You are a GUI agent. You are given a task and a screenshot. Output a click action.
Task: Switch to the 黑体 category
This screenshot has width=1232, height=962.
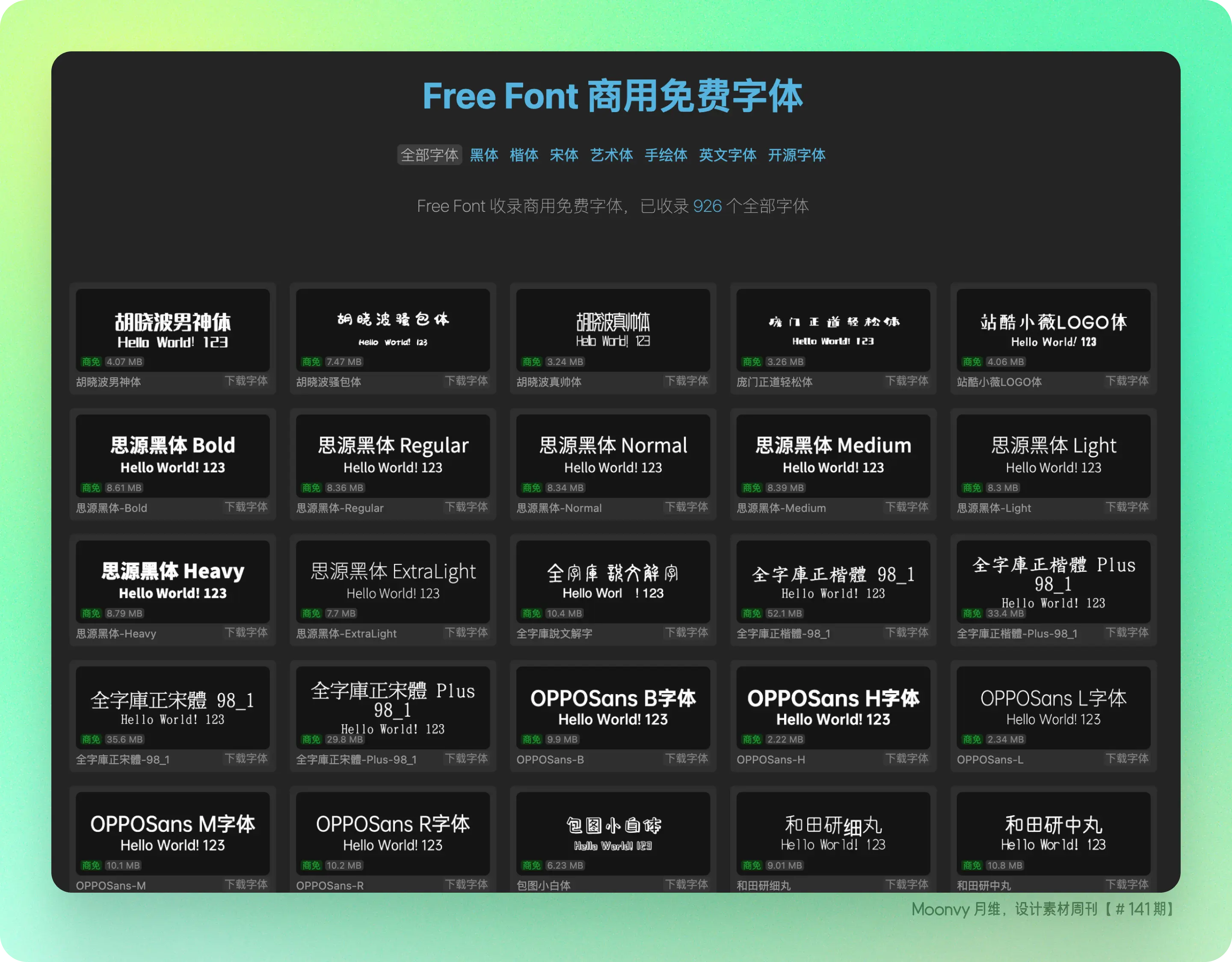click(x=484, y=154)
